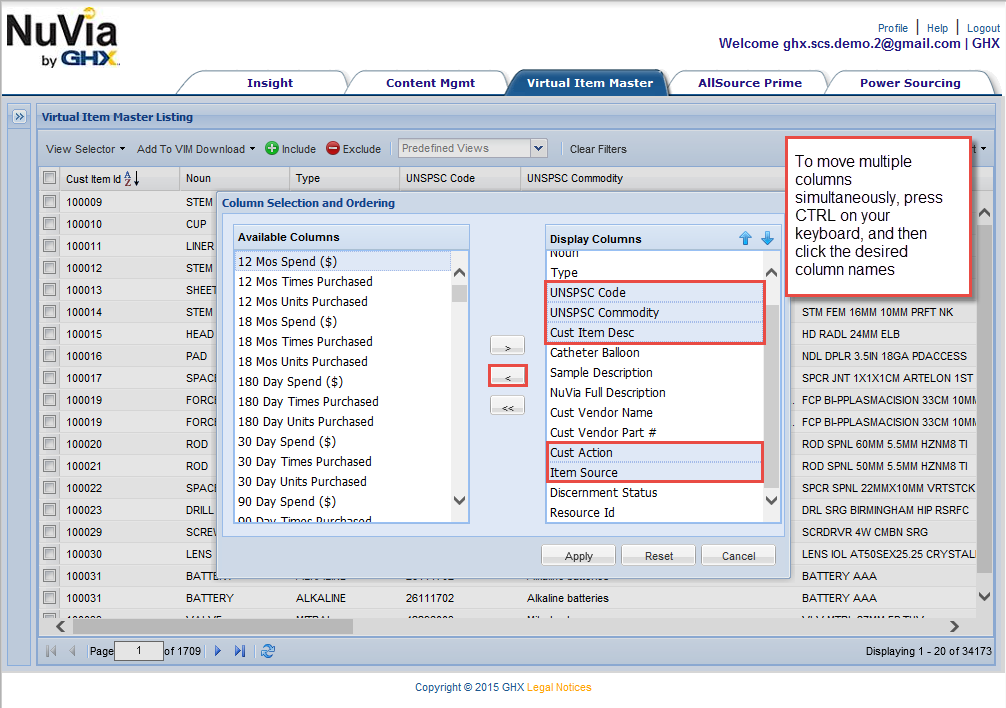Open the Profile link
This screenshot has width=1006, height=708.
pyautogui.click(x=892, y=28)
